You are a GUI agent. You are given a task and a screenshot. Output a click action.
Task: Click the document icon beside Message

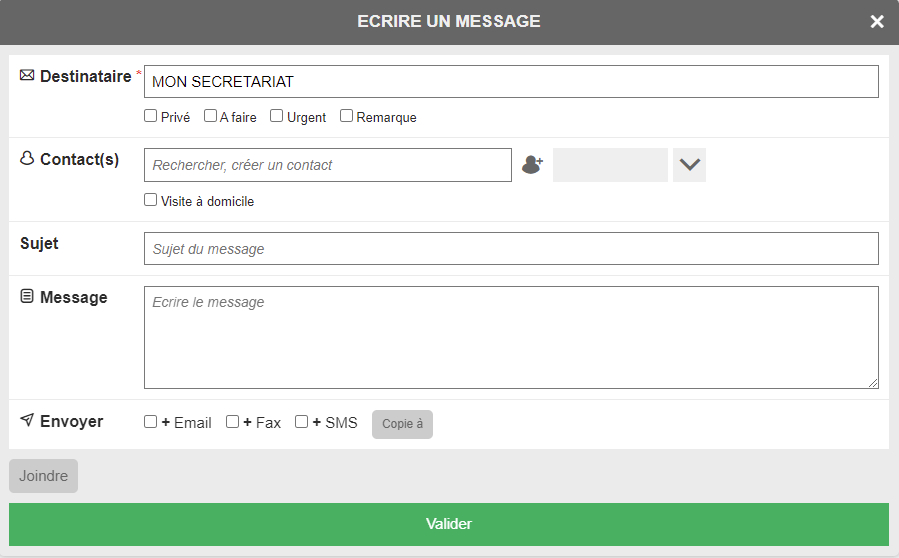(27, 297)
